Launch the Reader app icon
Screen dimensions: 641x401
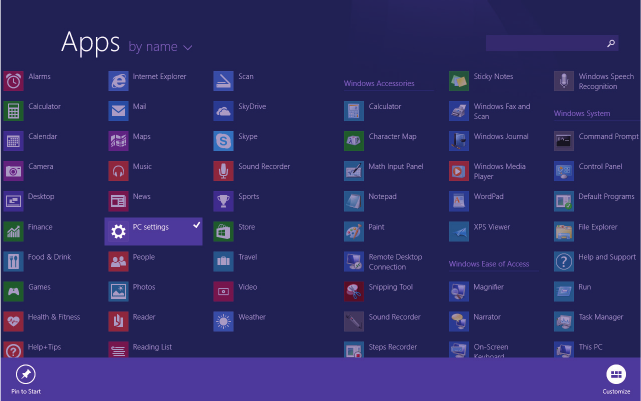[118, 321]
